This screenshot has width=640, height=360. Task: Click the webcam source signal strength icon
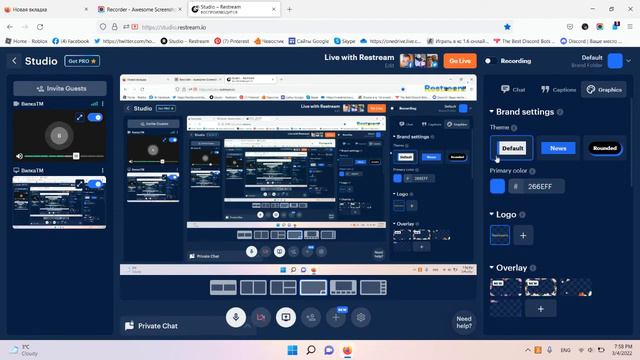[94, 104]
